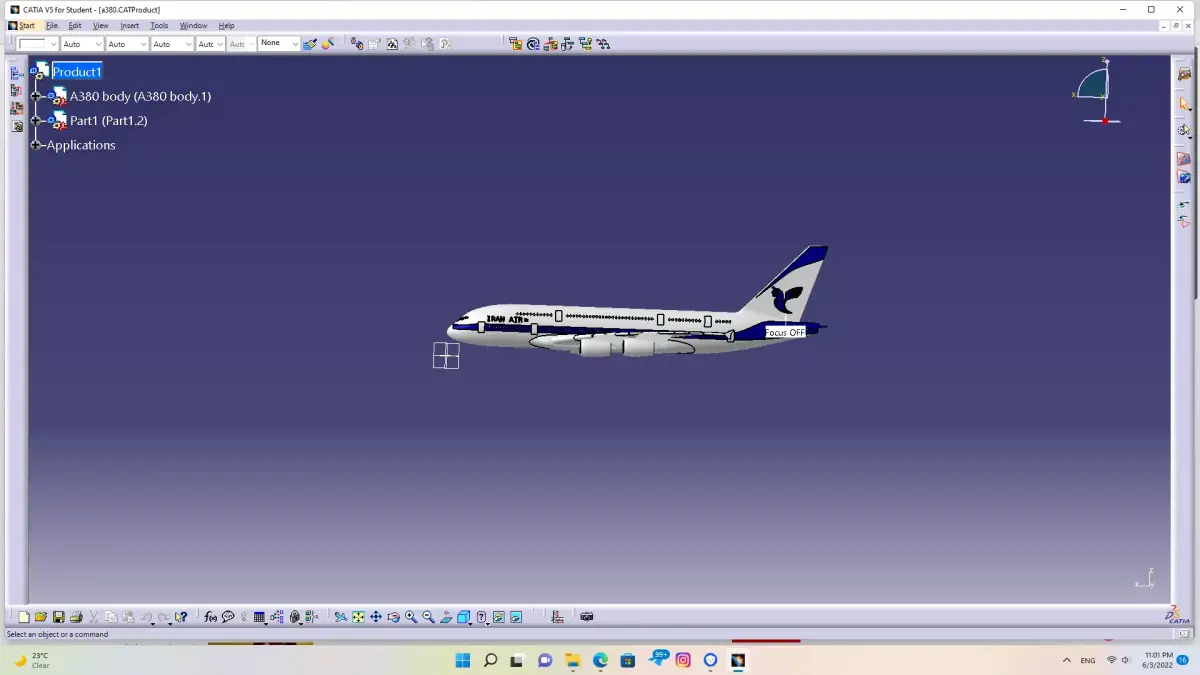1200x675 pixels.
Task: Click the Capture camera icon
Action: click(x=587, y=617)
